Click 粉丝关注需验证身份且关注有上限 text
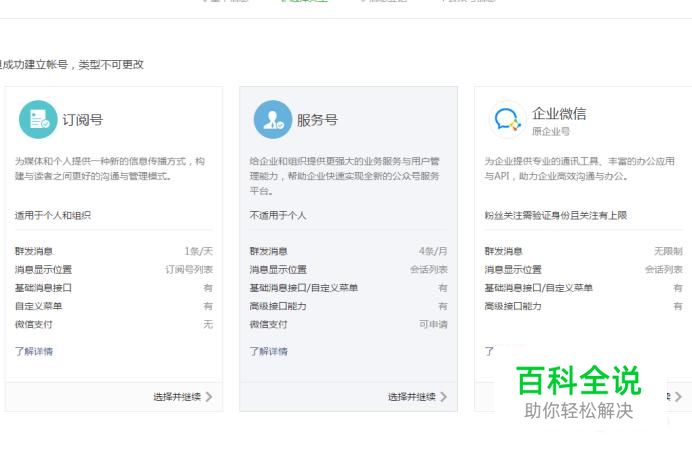The image size is (692, 455). [556, 215]
